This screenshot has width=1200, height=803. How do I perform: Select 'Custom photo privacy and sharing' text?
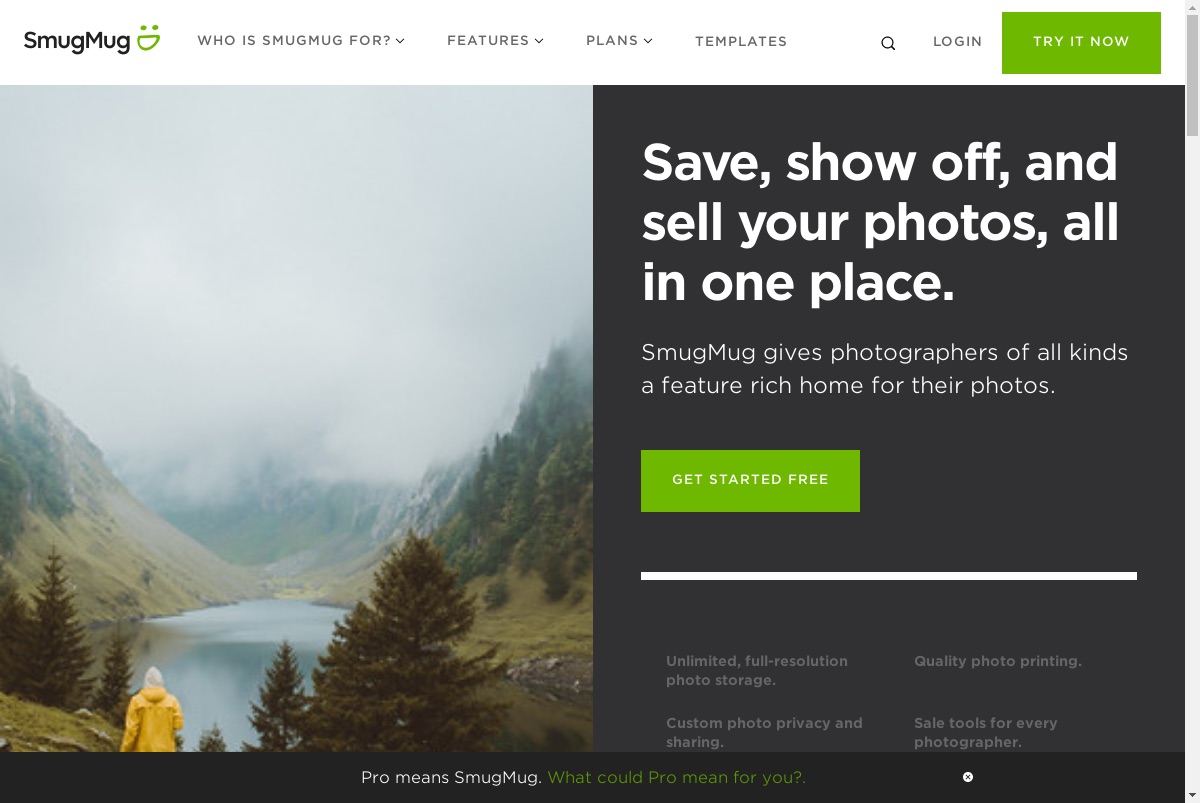pos(764,732)
